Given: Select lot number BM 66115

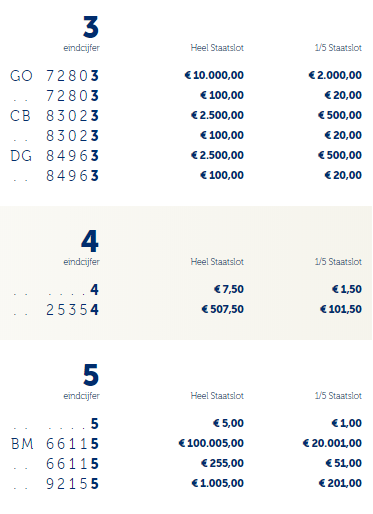Looking at the screenshot, I should 55,444.
